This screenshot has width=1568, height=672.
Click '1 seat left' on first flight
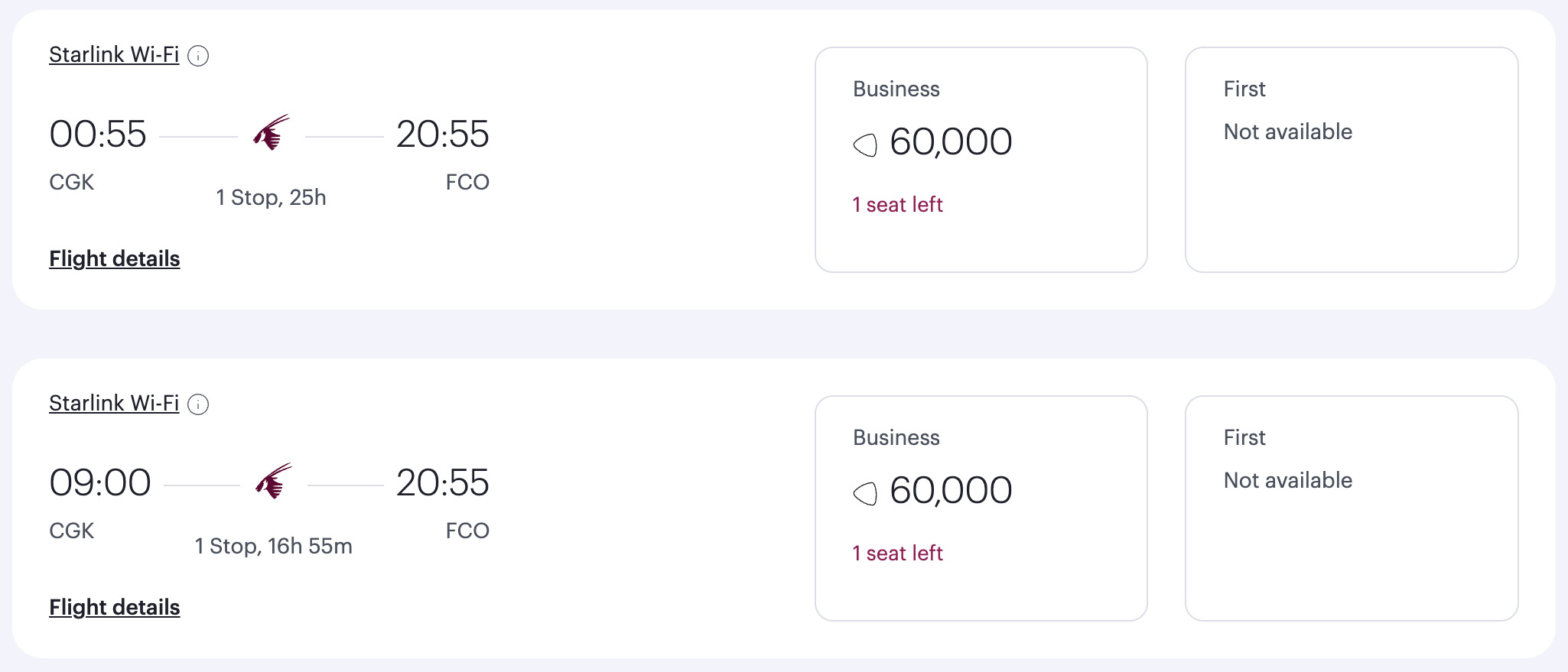[898, 205]
